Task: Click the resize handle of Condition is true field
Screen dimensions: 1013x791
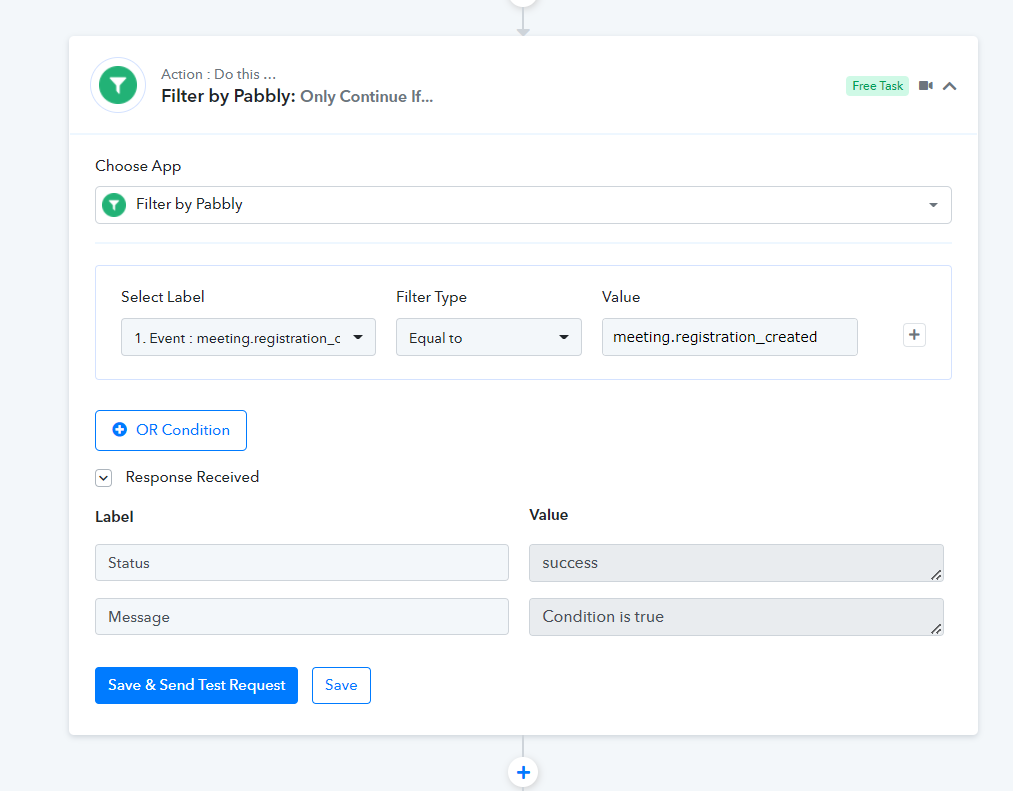Action: [936, 629]
